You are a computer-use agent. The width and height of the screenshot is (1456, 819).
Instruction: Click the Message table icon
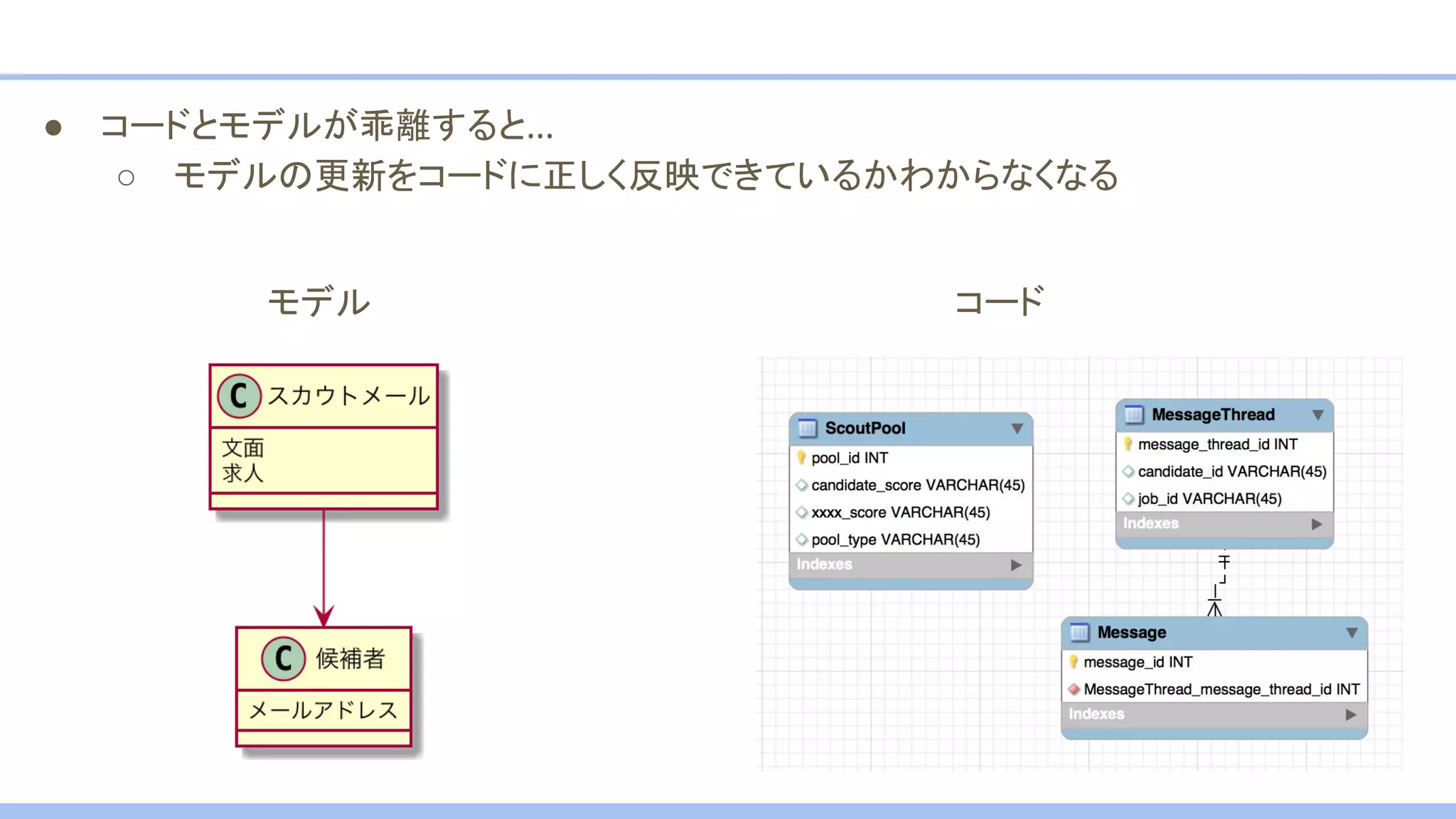click(x=1080, y=632)
